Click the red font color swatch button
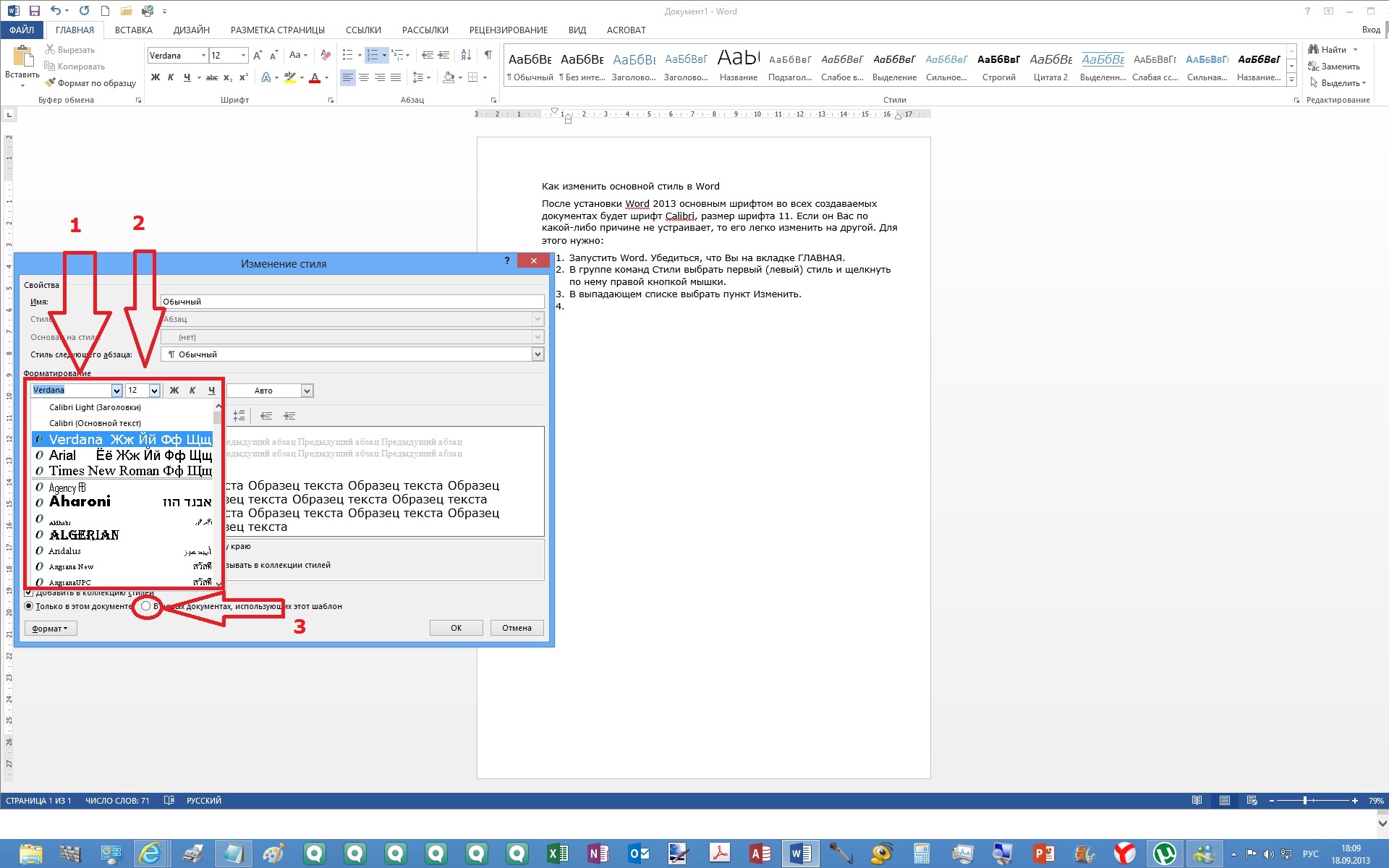Screen dimensions: 1389x868 pyautogui.click(x=315, y=77)
